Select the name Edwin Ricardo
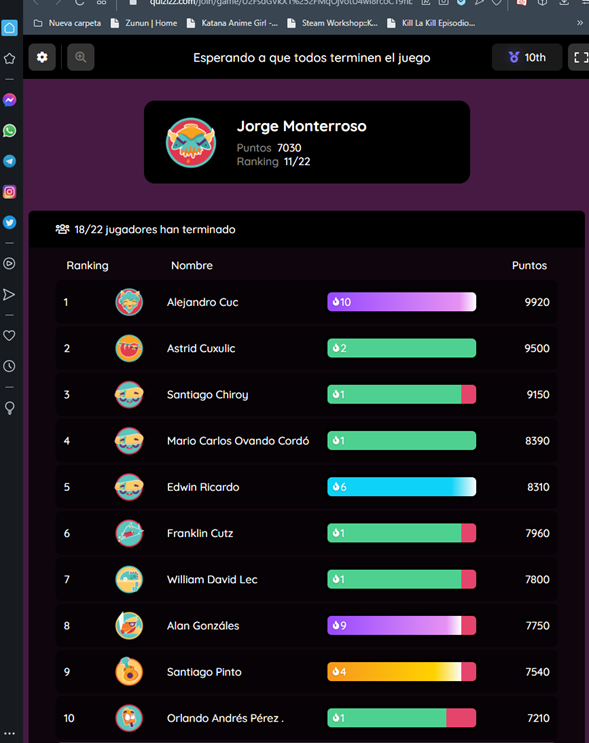Viewport: 589px width, 743px height. click(203, 487)
